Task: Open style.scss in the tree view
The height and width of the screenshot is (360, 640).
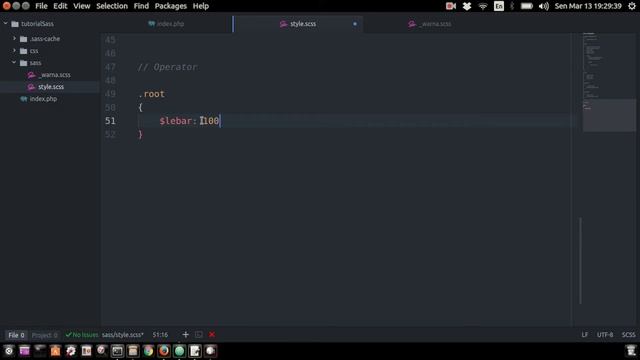Action: pyautogui.click(x=51, y=87)
